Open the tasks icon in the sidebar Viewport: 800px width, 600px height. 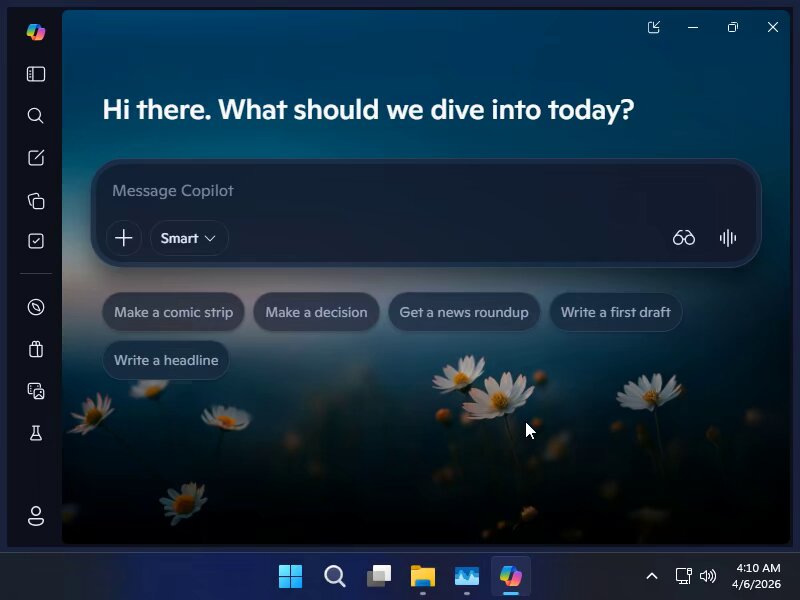(35, 240)
